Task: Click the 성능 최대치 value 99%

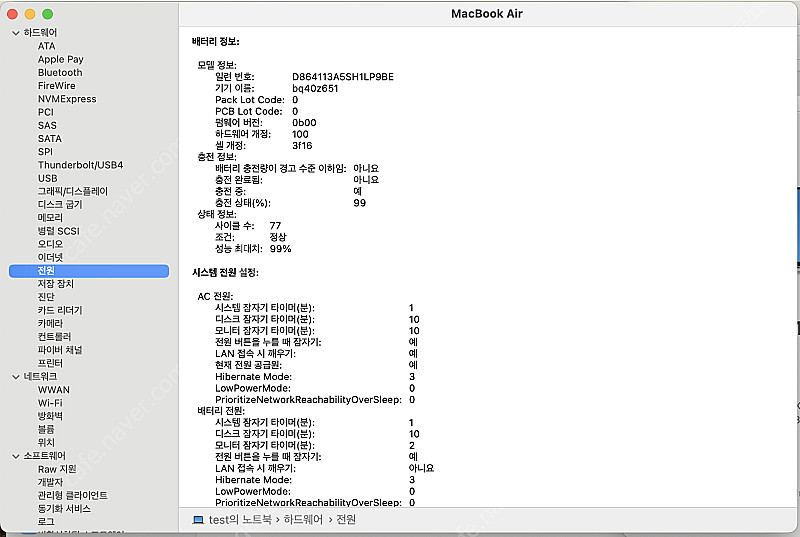Action: (x=280, y=249)
